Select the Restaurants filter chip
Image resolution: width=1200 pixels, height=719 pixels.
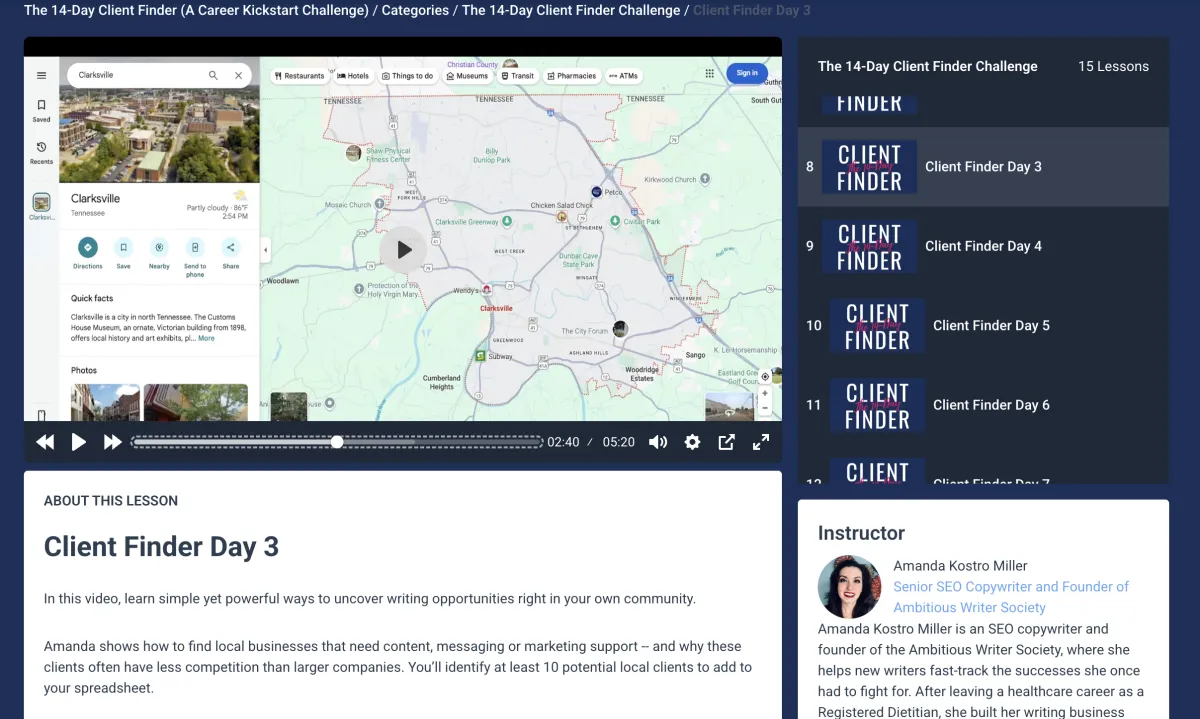click(299, 76)
